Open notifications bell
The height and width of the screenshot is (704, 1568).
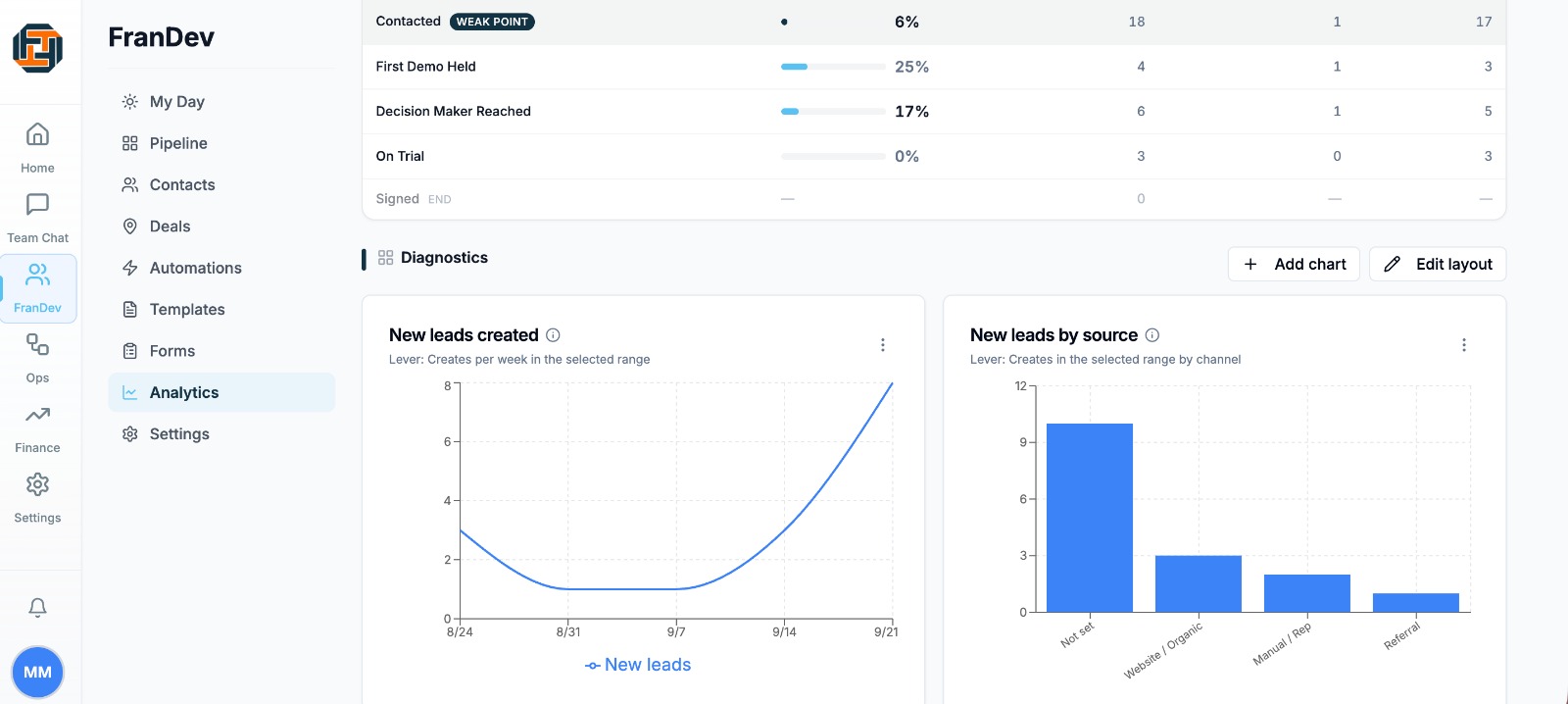tap(37, 608)
